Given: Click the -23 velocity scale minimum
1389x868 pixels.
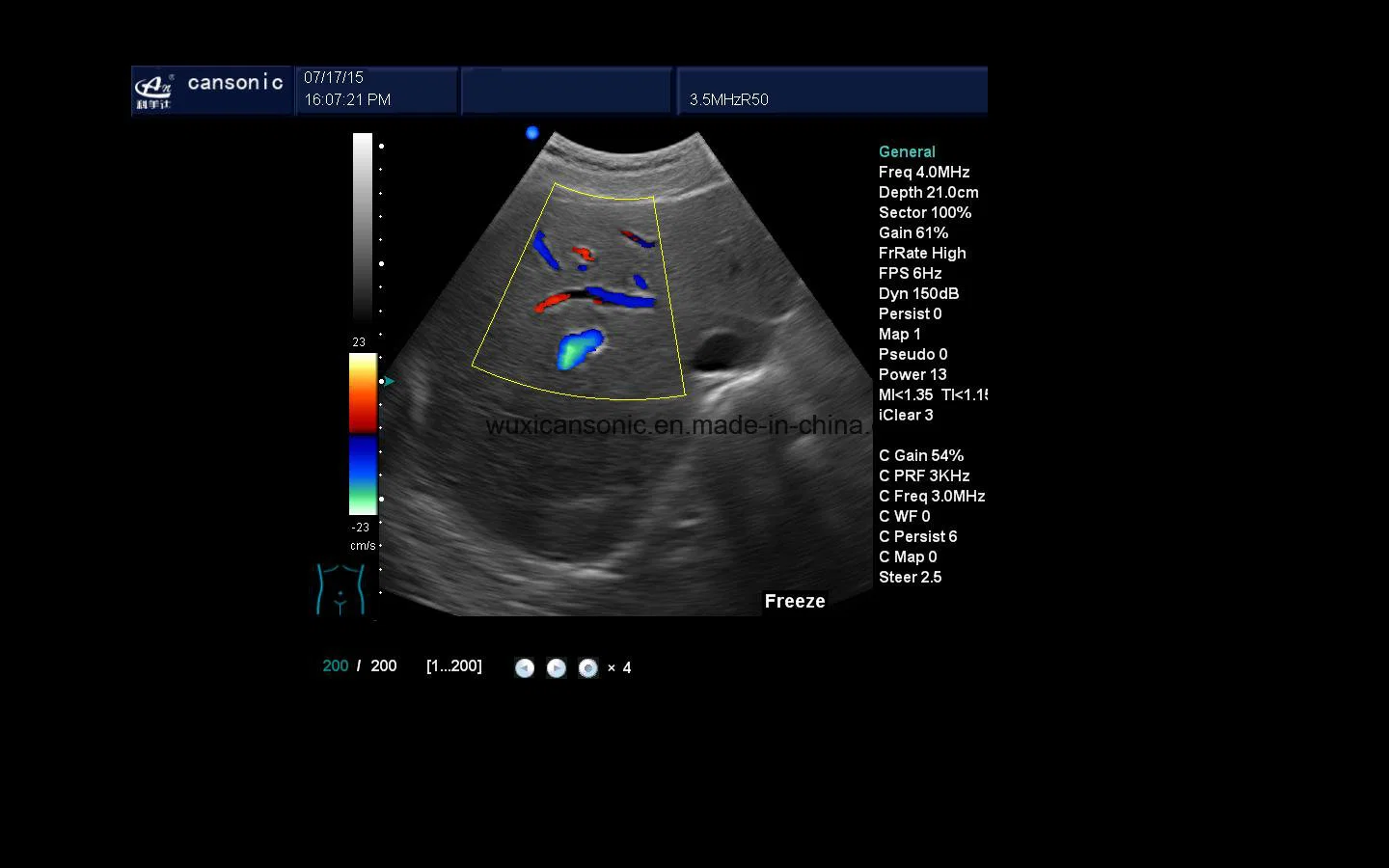Looking at the screenshot, I should 360,528.
